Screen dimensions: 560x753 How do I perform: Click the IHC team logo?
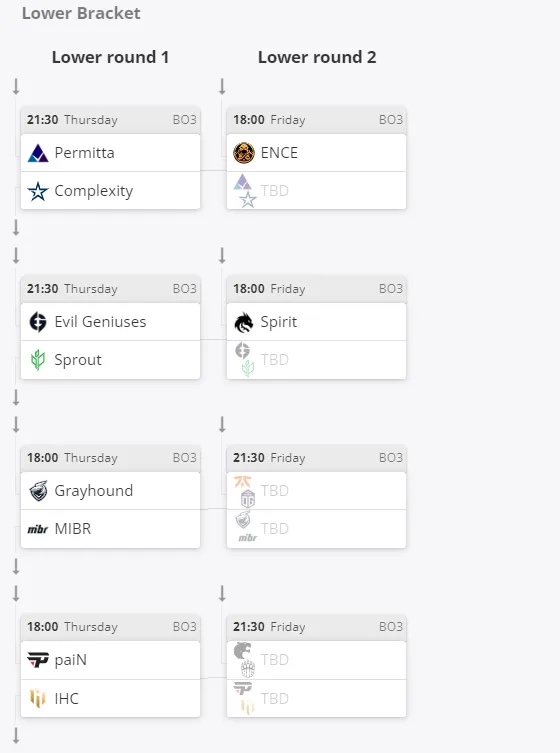[x=38, y=698]
